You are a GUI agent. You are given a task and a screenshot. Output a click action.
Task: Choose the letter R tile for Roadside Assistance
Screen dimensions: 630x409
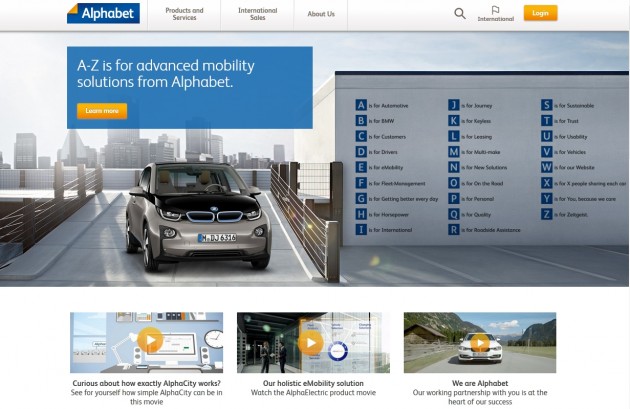(453, 229)
